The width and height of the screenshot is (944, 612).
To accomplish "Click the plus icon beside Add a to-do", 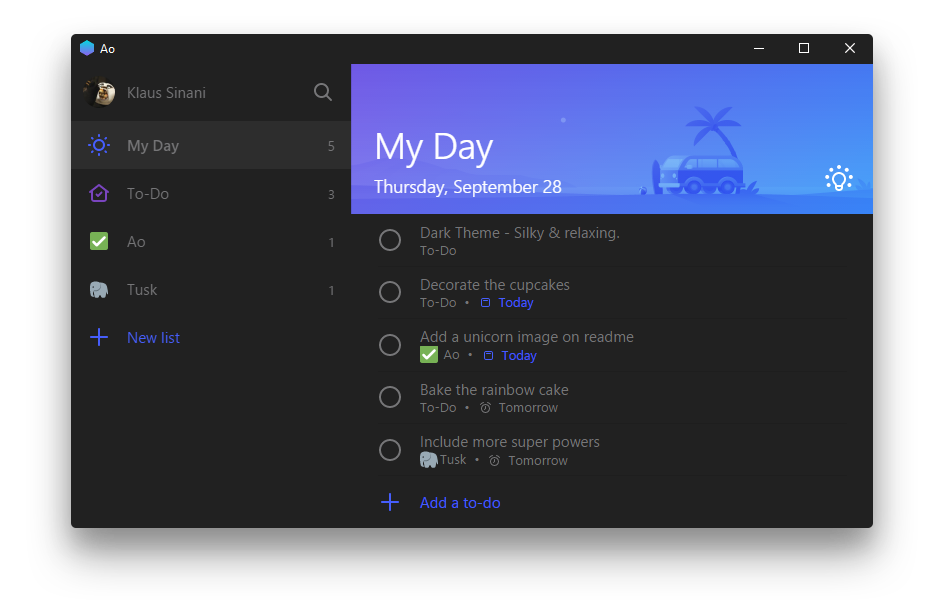I will point(390,502).
